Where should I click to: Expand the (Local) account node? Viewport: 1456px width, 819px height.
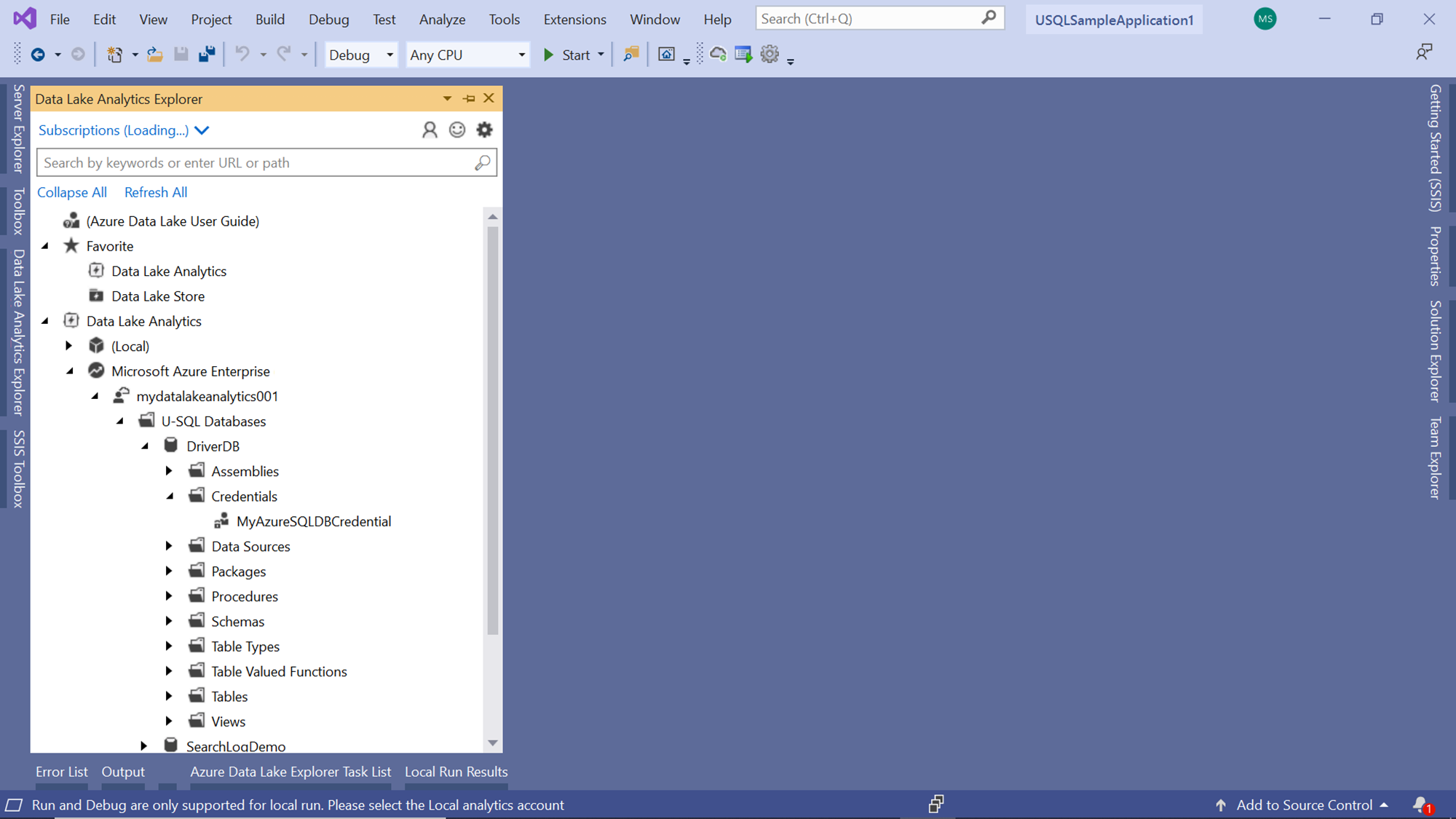click(x=69, y=347)
